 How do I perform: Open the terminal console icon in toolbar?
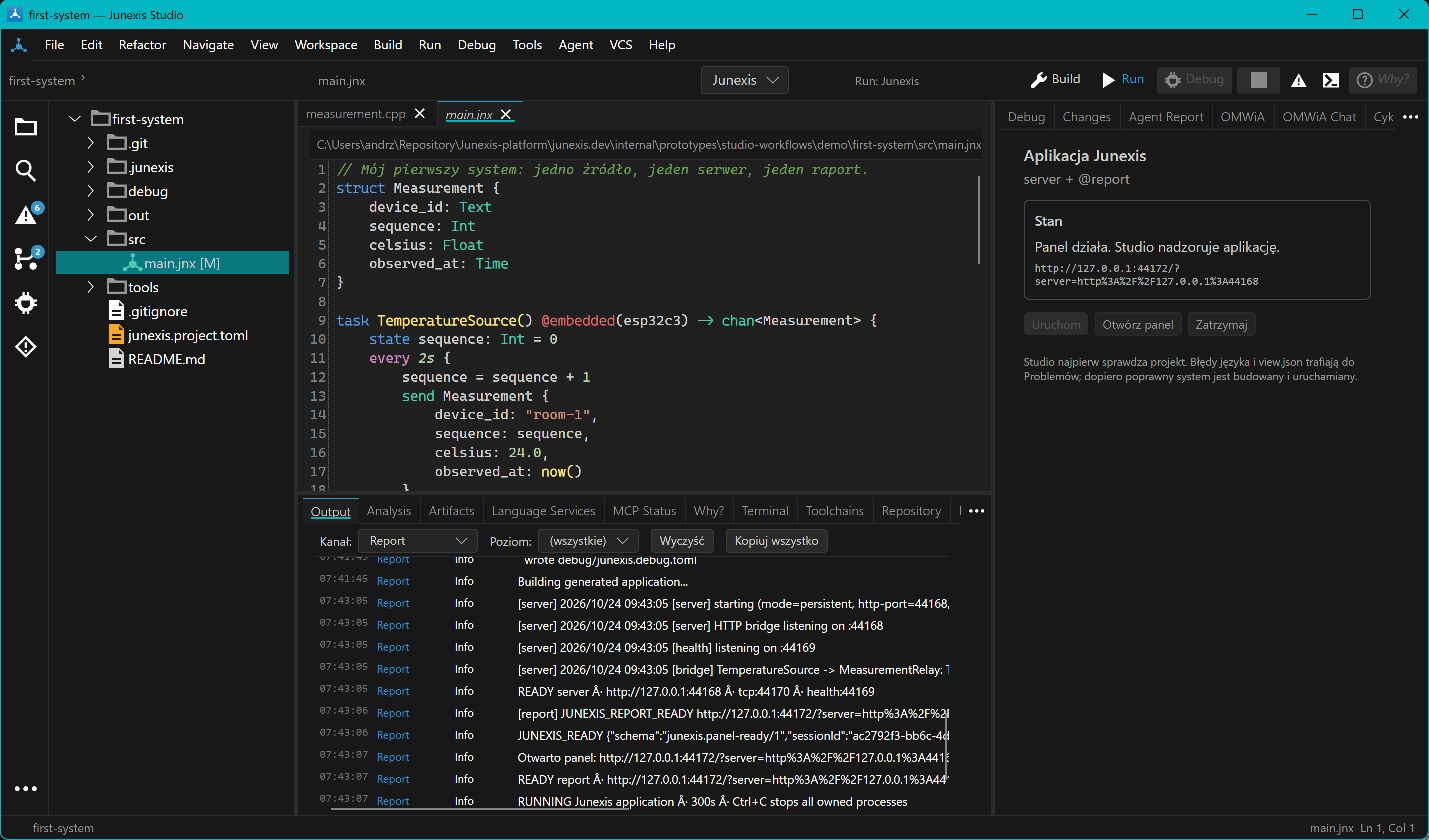pyautogui.click(x=1331, y=80)
